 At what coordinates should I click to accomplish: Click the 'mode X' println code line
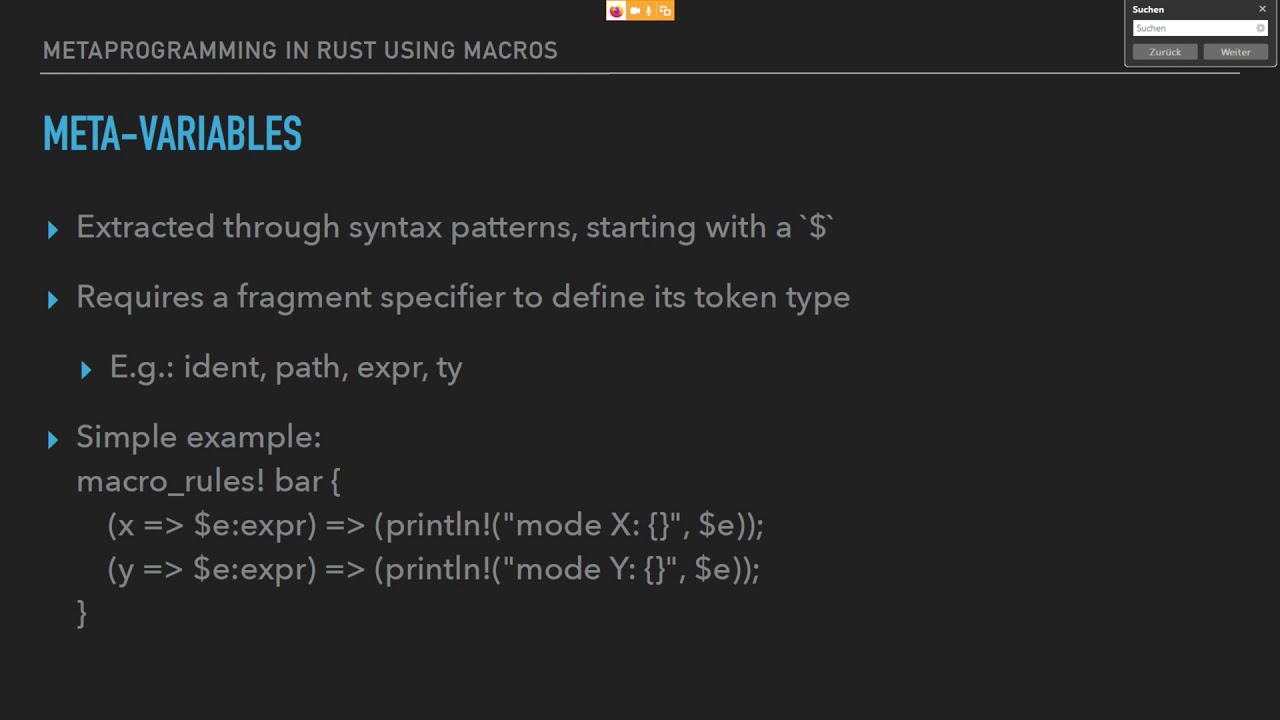tap(435, 526)
